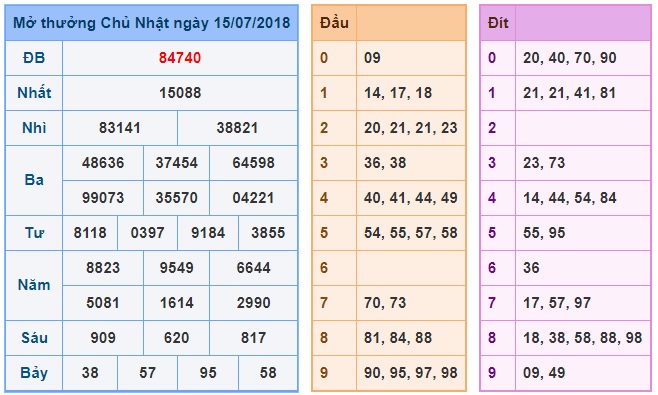Click the ĐB row label
658x395 pixels.
click(34, 58)
